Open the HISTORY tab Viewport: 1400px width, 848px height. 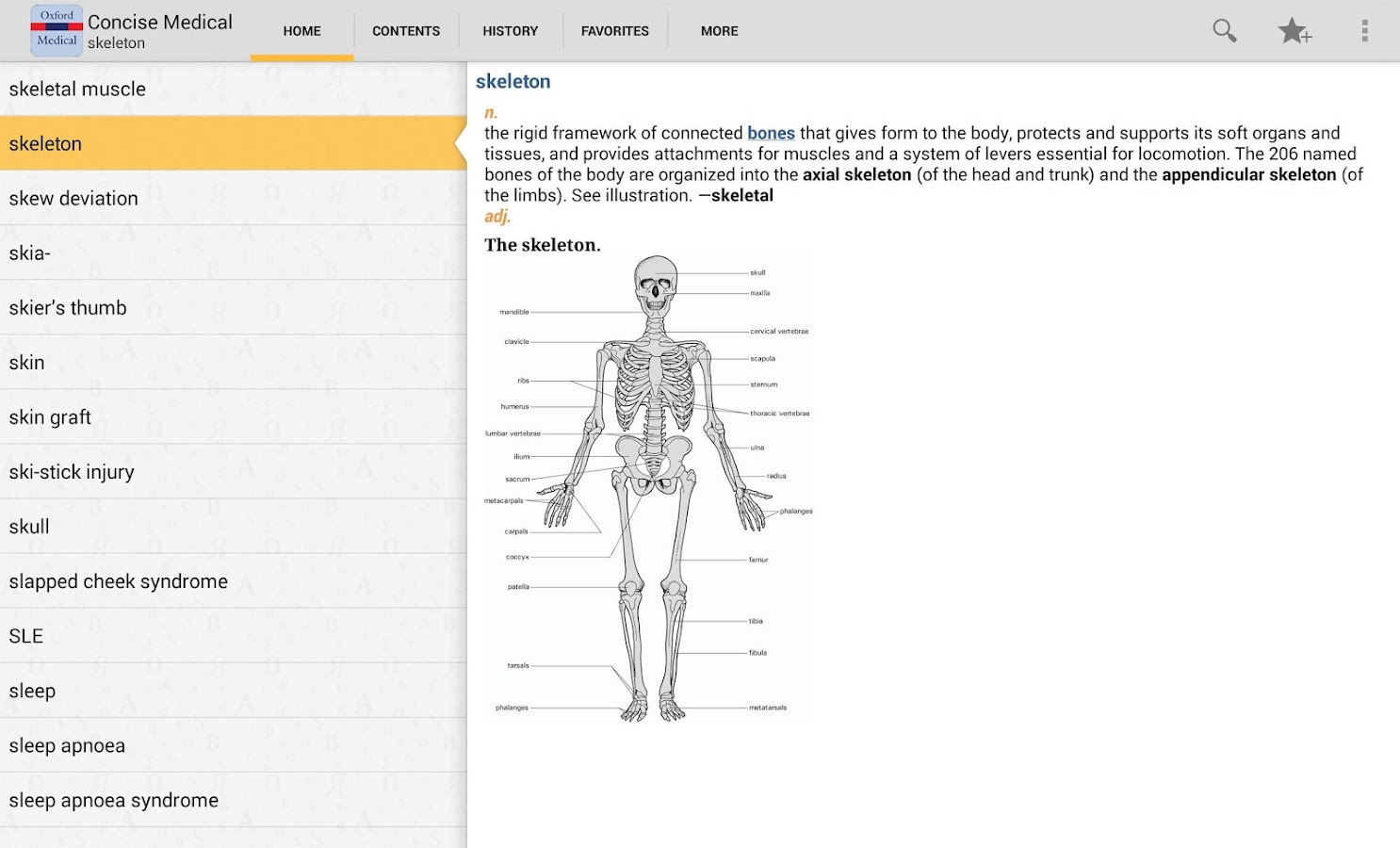coord(510,30)
